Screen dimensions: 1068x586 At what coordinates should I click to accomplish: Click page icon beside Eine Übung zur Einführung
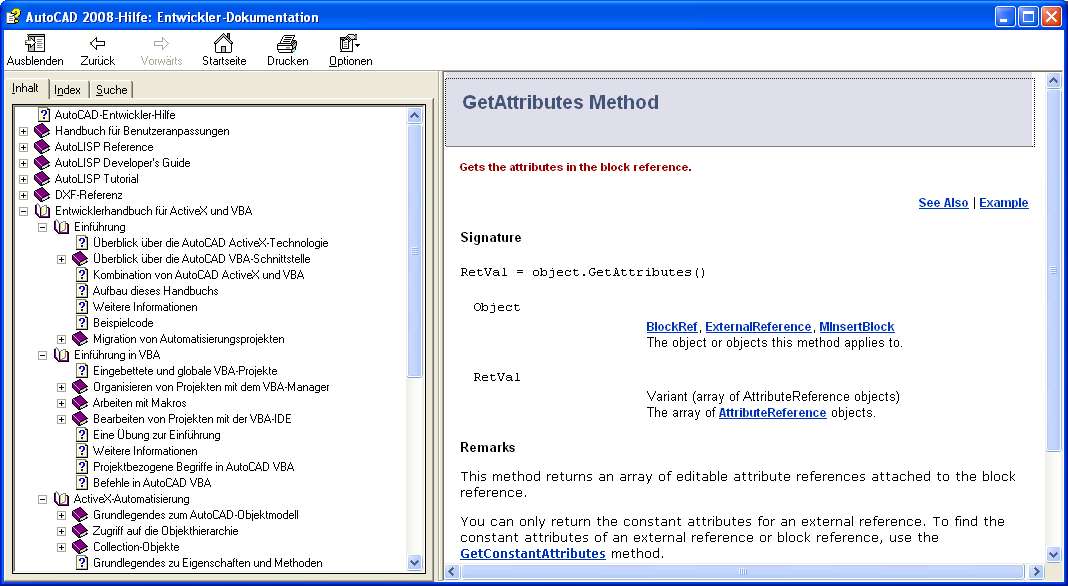[x=82, y=435]
